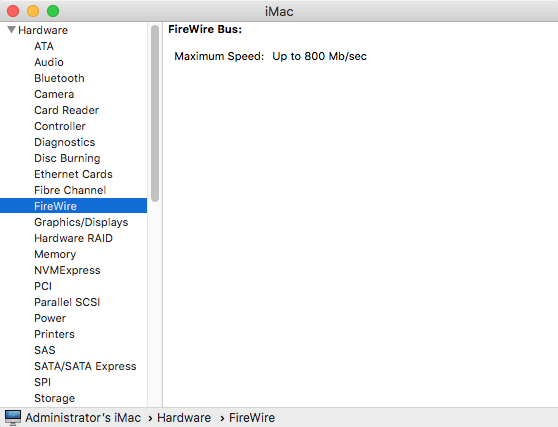This screenshot has height=427, width=558.
Task: Open the PCI section
Action: tap(43, 286)
